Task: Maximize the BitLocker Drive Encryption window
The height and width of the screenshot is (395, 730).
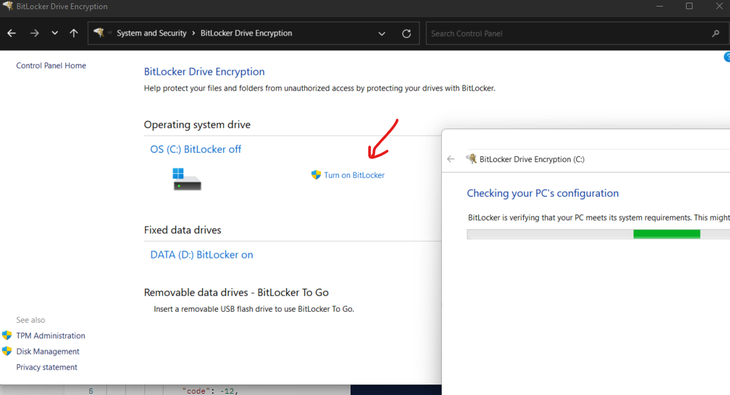Action: (689, 6)
